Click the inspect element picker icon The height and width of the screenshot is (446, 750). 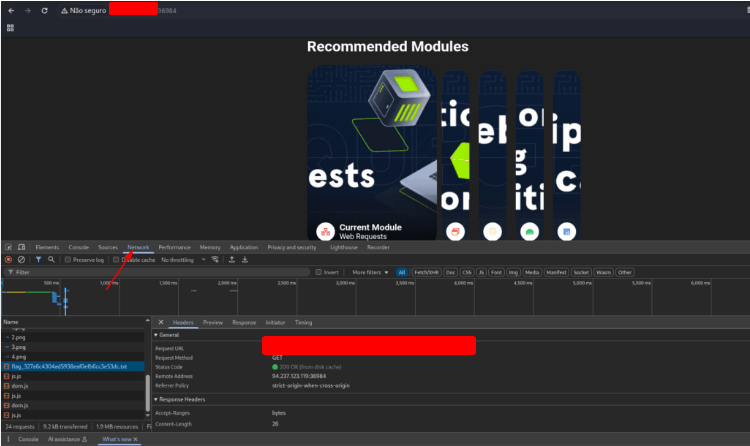[x=8, y=247]
